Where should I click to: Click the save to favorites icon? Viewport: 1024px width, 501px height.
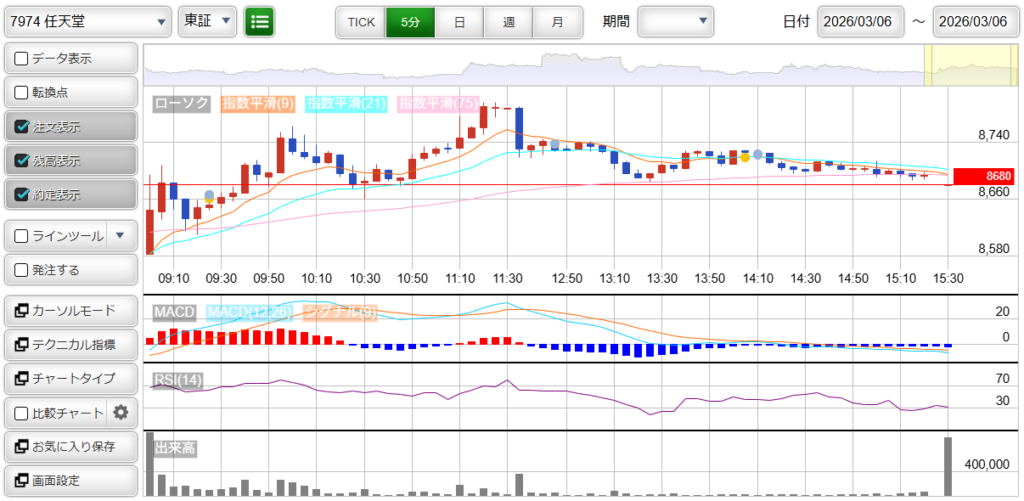tap(21, 446)
